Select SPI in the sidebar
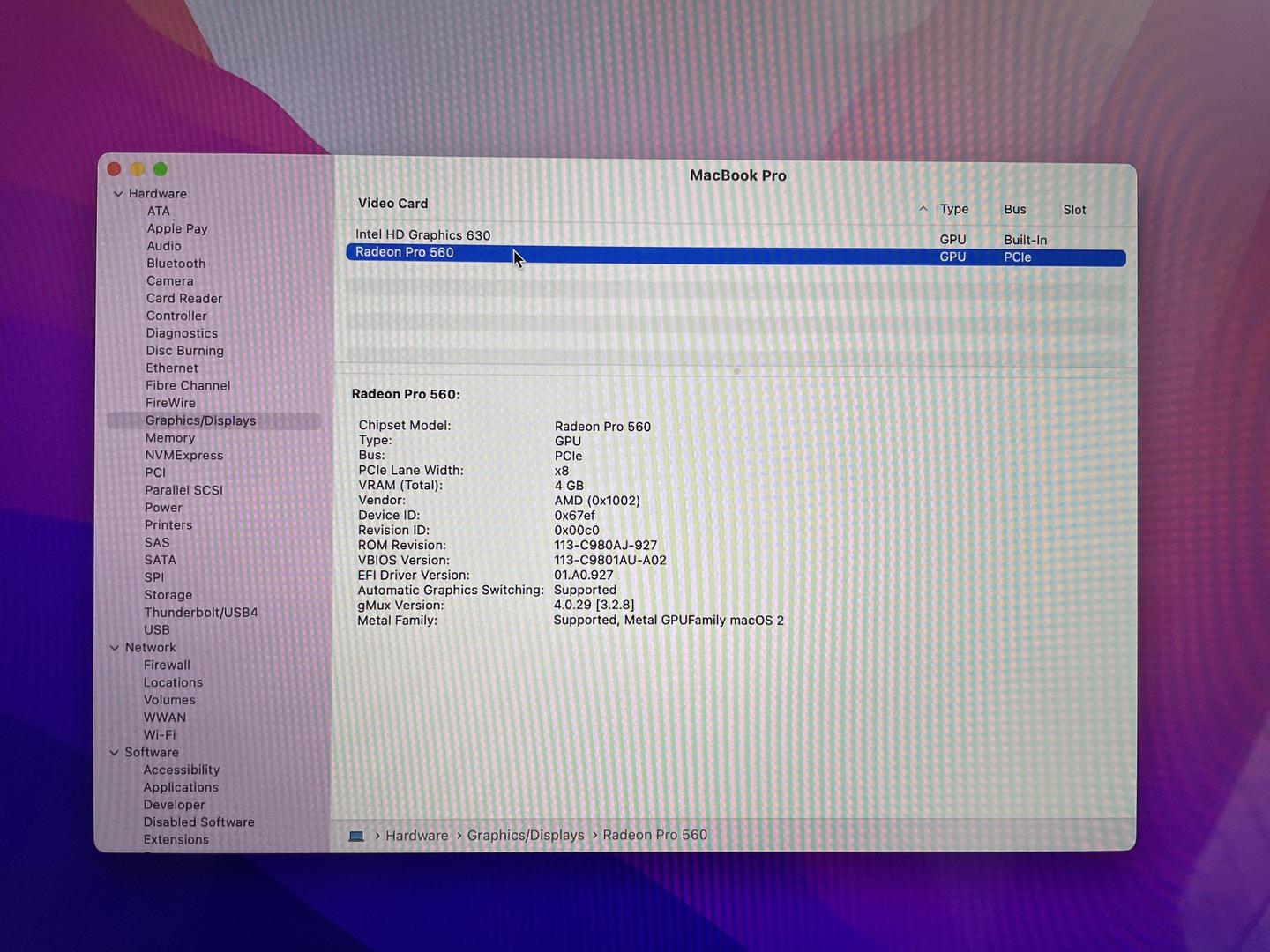1270x952 pixels. (154, 578)
